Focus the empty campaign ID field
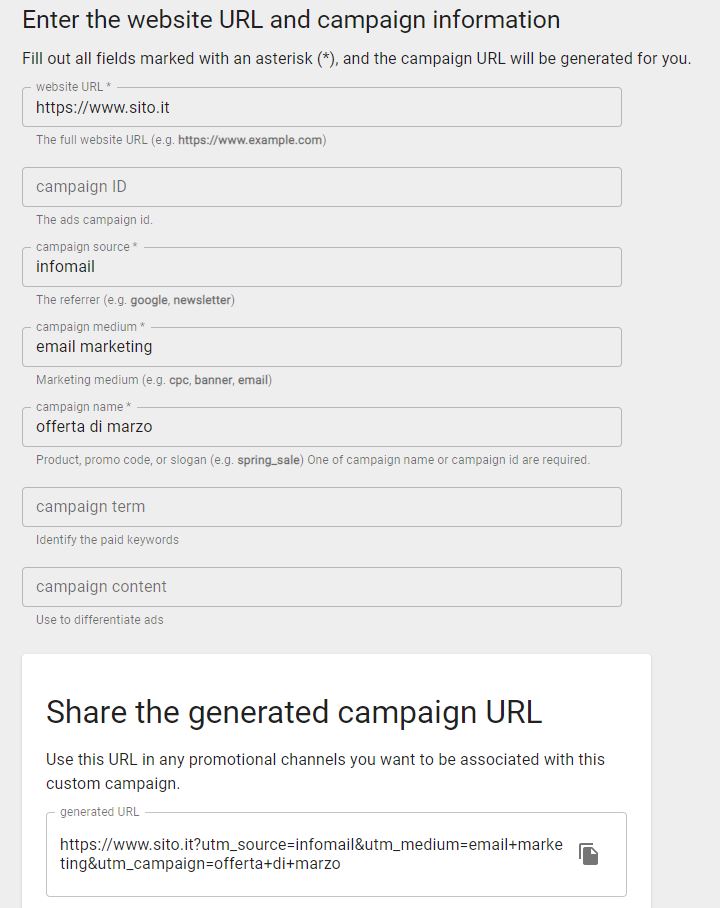Viewport: 720px width, 908px height. coord(321,187)
